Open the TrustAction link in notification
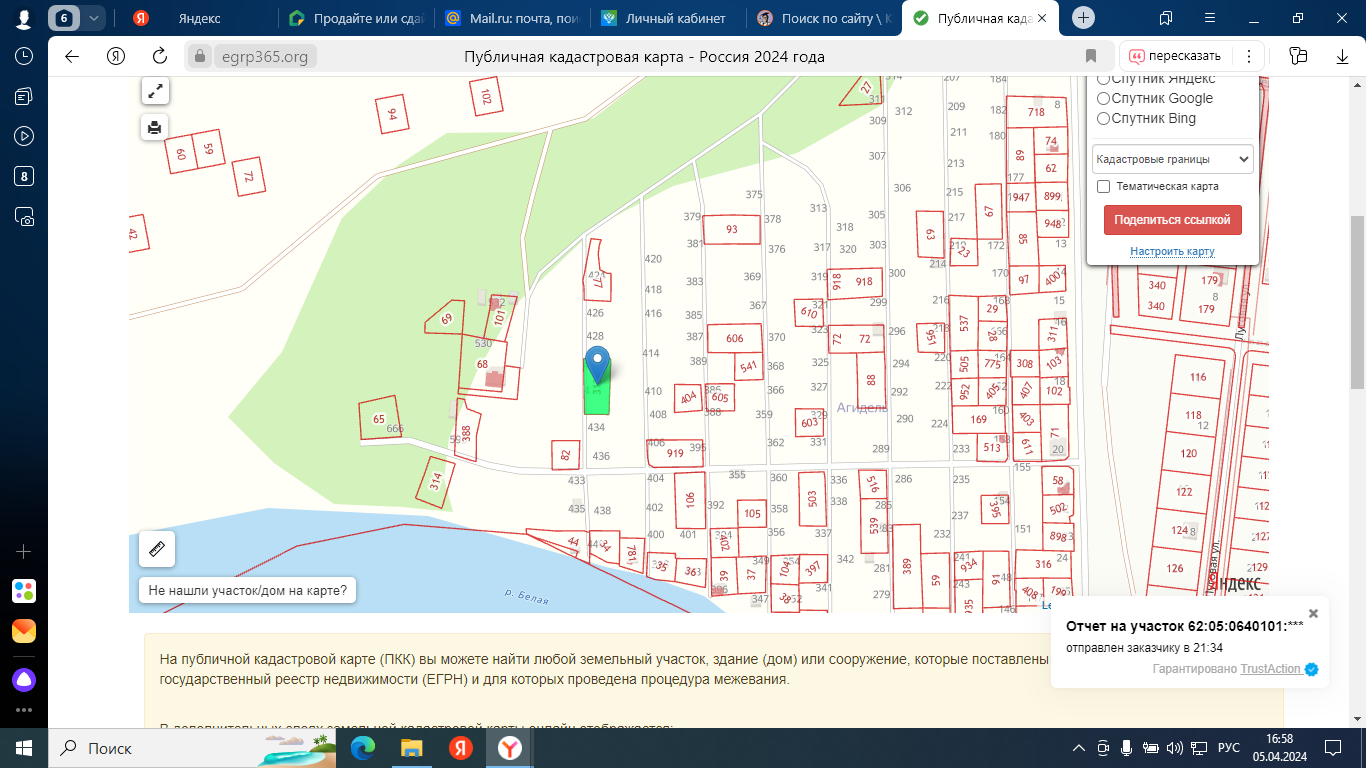Image resolution: width=1366 pixels, height=768 pixels. pos(1272,669)
